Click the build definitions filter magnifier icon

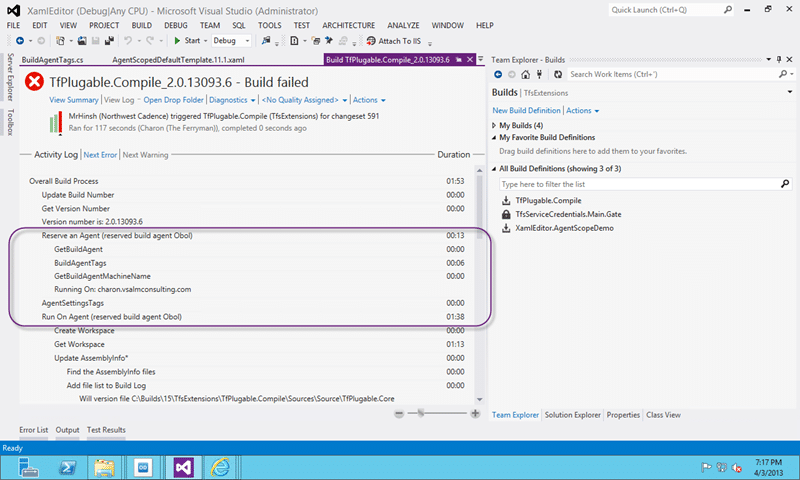[785, 184]
